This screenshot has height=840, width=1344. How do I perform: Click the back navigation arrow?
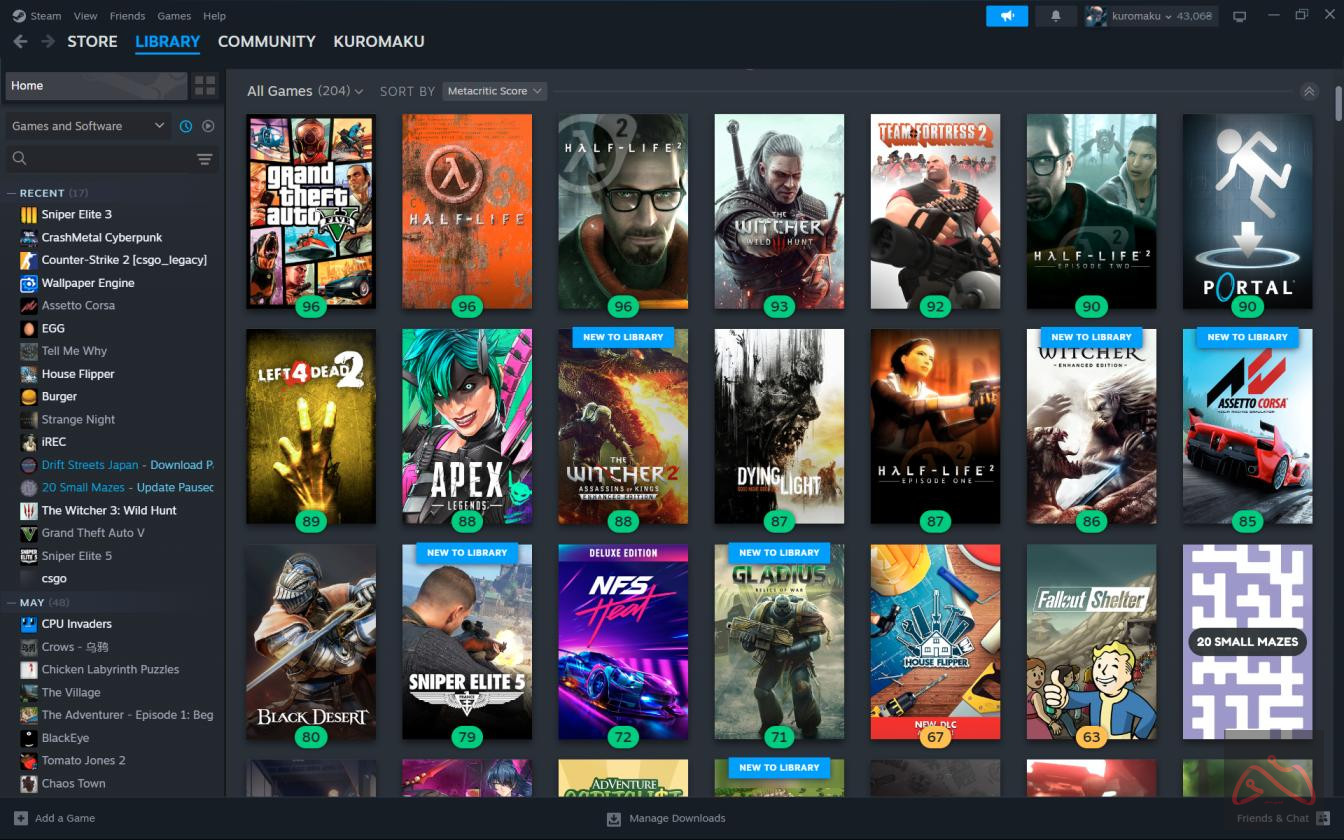point(20,42)
